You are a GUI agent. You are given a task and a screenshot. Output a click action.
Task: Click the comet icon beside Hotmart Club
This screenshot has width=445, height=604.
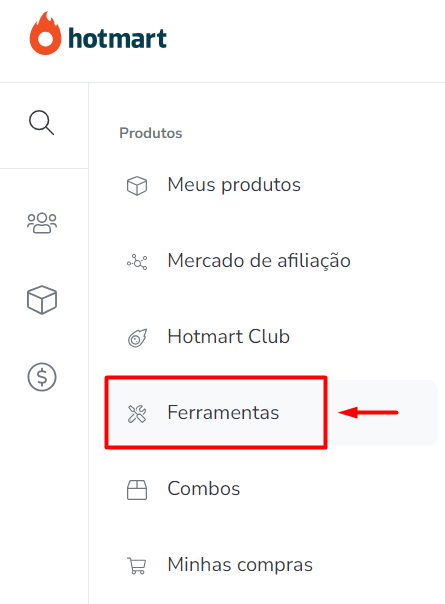[x=137, y=338]
